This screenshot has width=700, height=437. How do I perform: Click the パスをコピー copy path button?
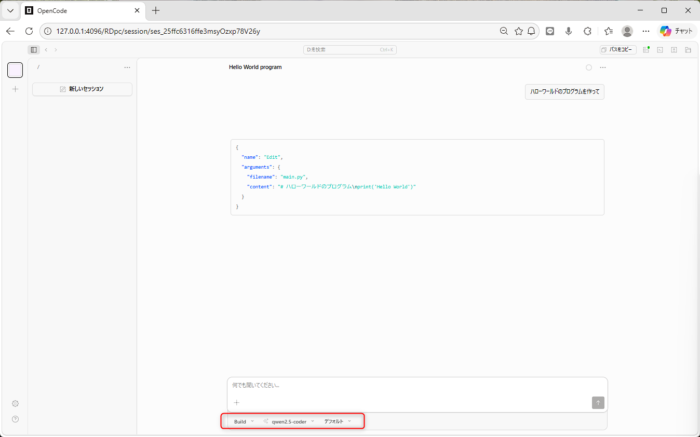[617, 49]
